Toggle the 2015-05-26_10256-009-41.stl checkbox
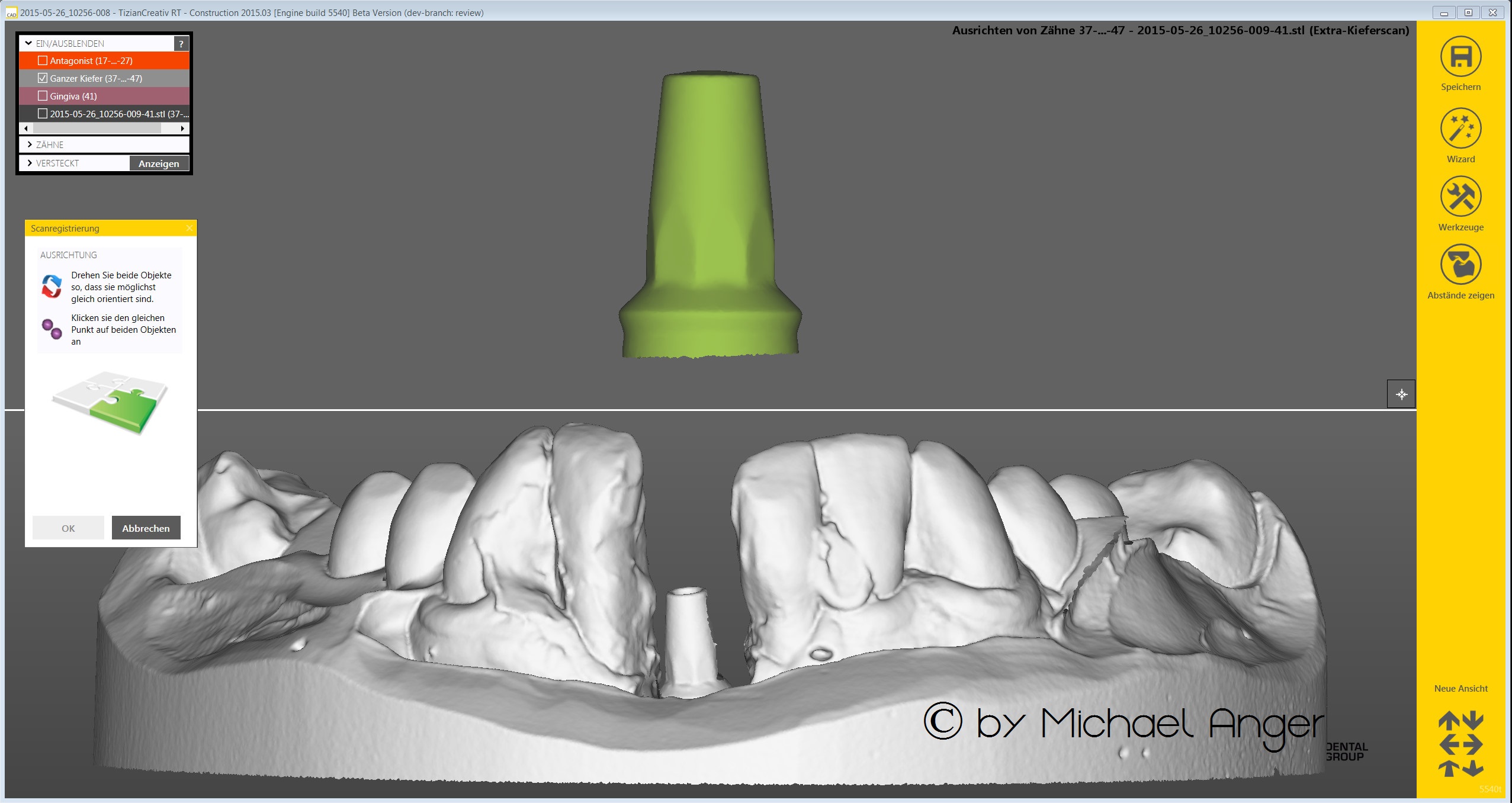Viewport: 1512px width, 803px height. [43, 114]
